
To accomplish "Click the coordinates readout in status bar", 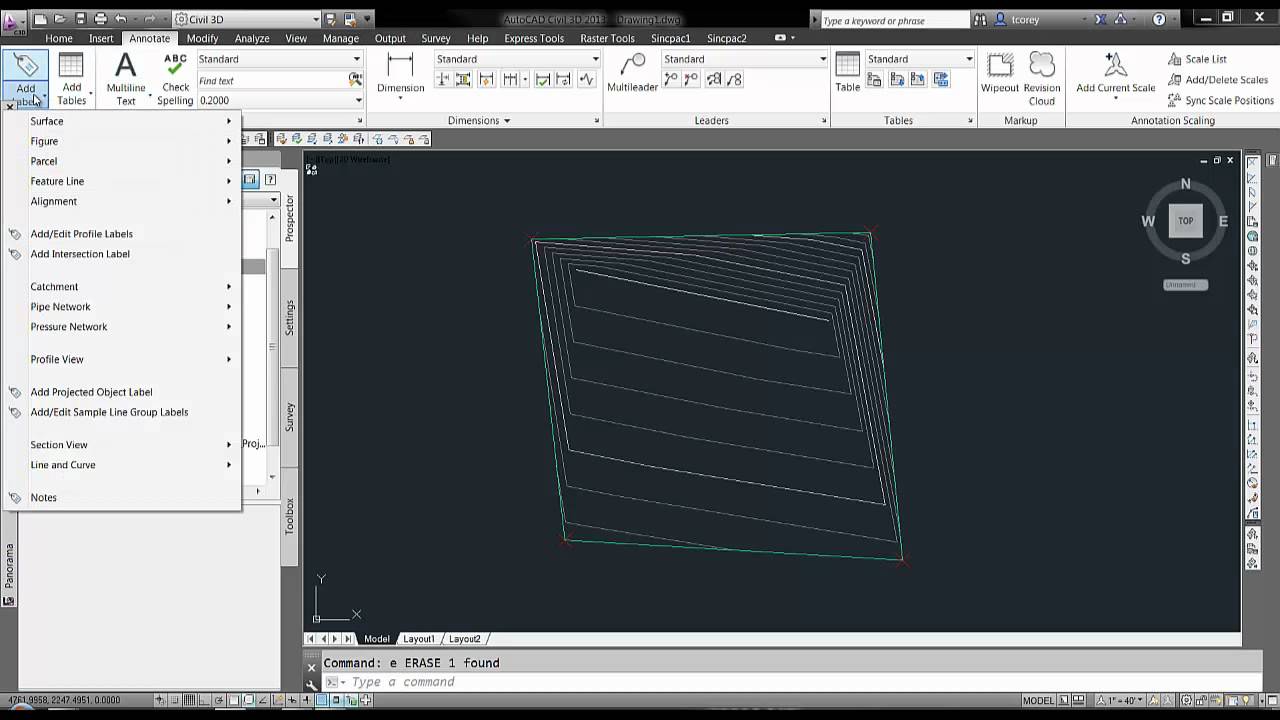I will tap(65, 701).
